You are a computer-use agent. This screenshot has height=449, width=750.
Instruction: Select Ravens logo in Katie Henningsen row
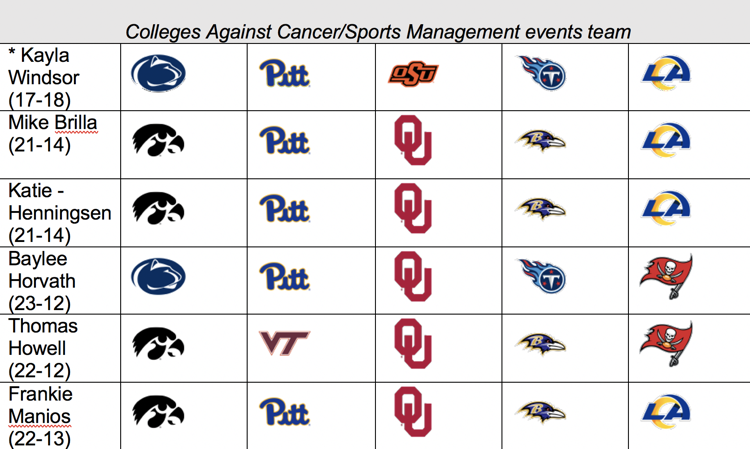pyautogui.click(x=541, y=209)
